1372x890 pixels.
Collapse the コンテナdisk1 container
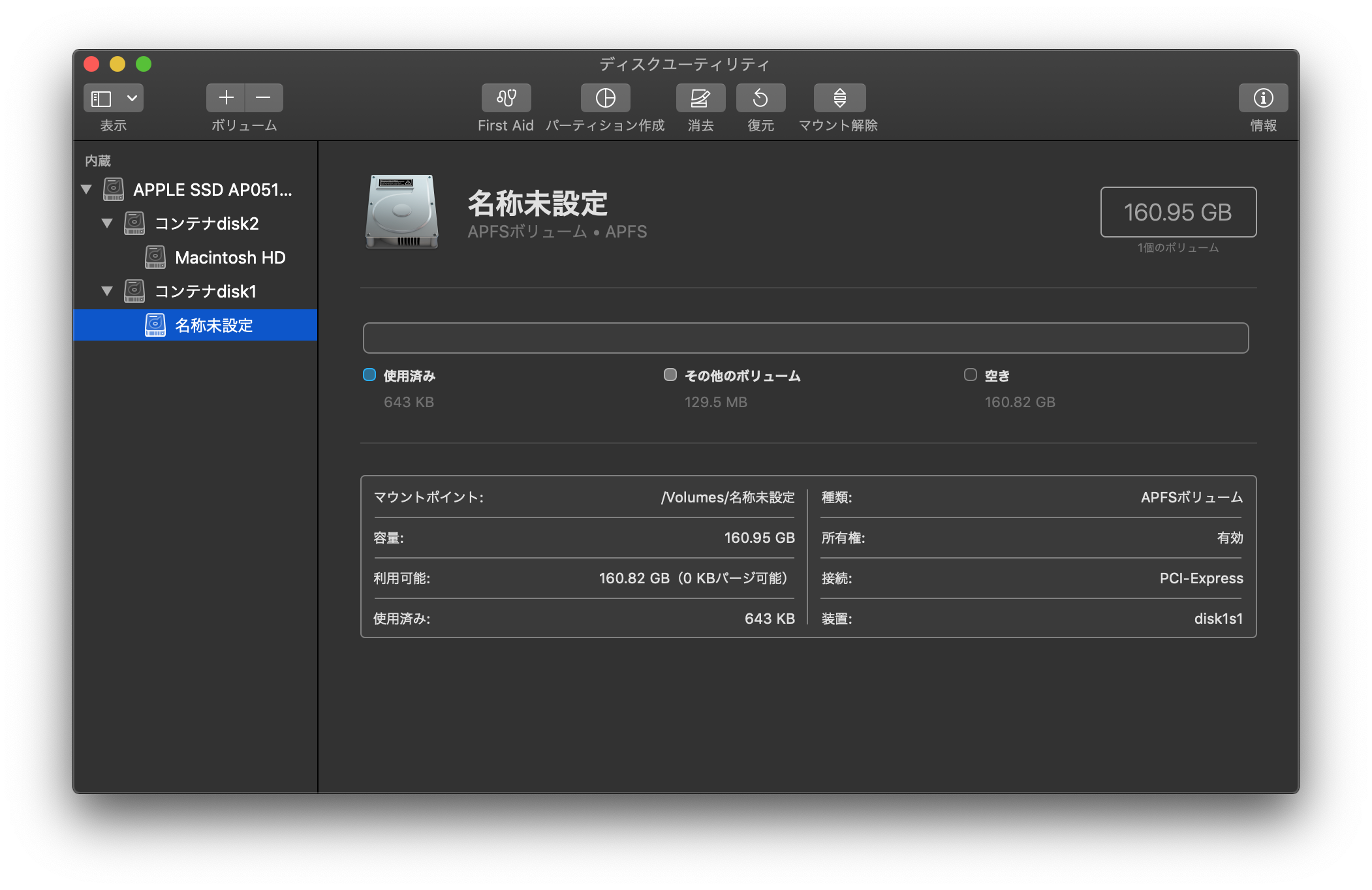tap(107, 291)
